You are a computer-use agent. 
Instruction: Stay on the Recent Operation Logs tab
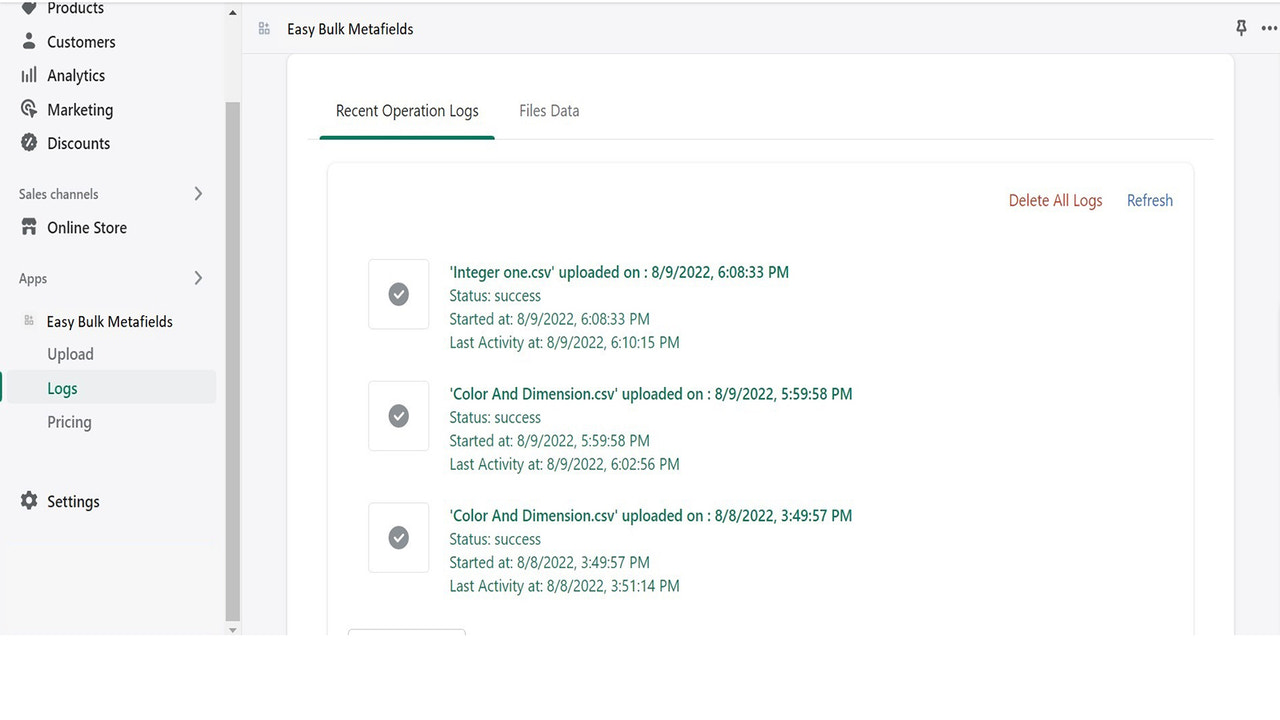pyautogui.click(x=406, y=110)
